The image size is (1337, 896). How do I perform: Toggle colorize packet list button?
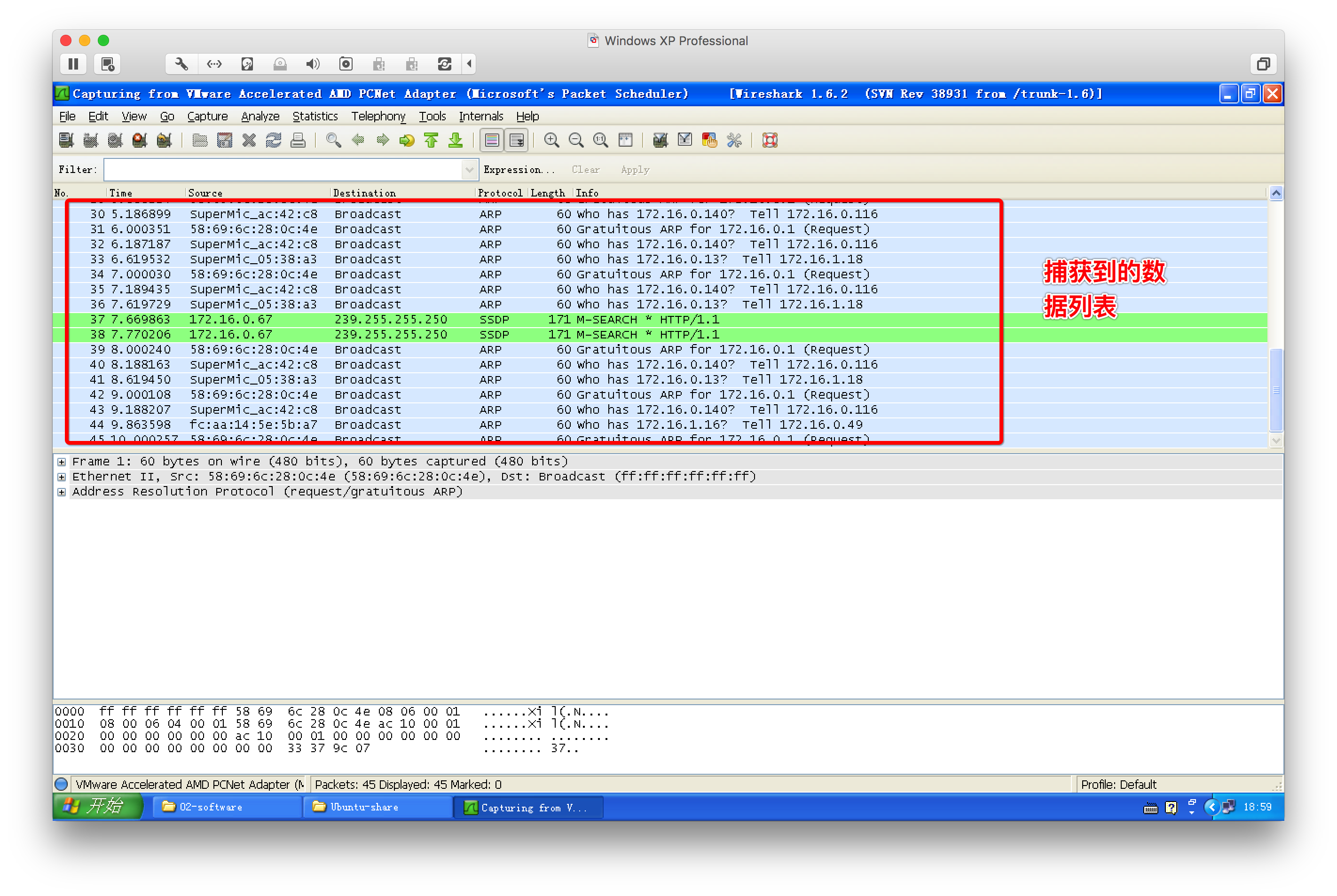coord(491,140)
